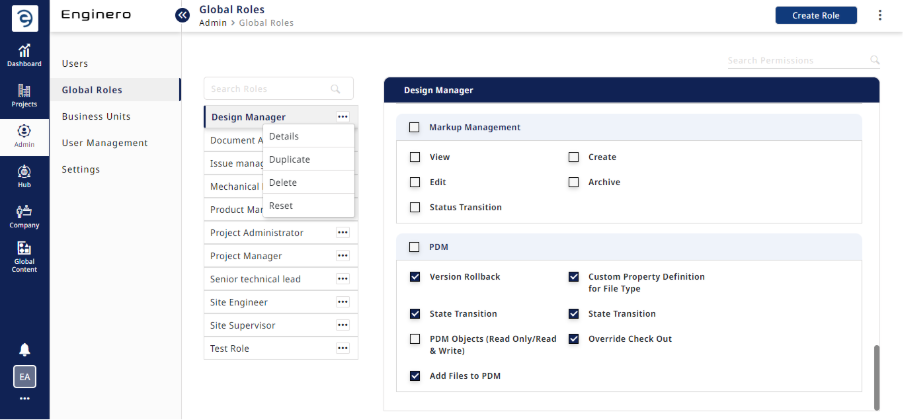Open notifications bell icon
Image resolution: width=903 pixels, height=420 pixels.
pyautogui.click(x=24, y=349)
